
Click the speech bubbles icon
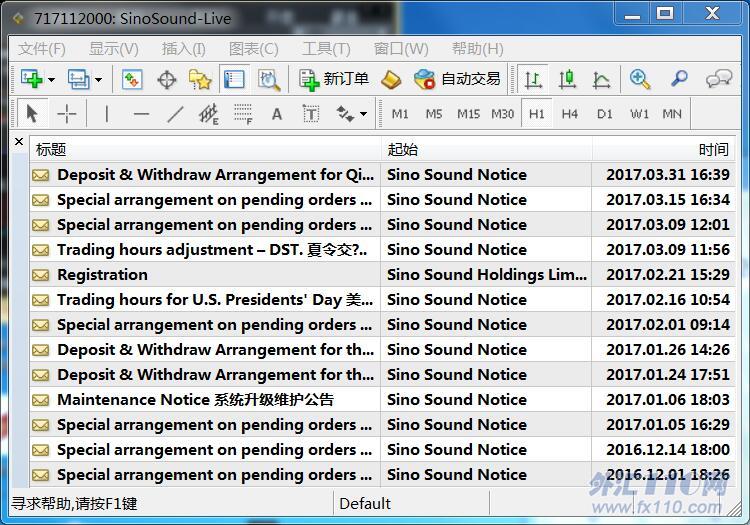tap(718, 78)
